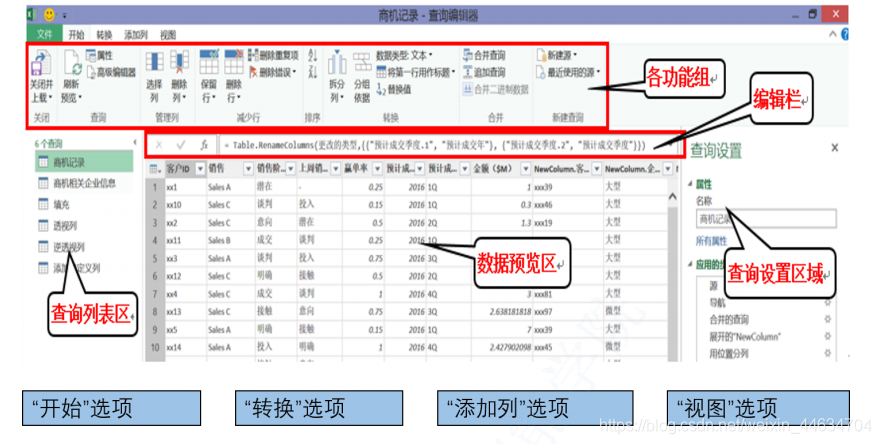881x444 pixels.
Task: Open the 文件 (File) menu
Action: click(44, 34)
